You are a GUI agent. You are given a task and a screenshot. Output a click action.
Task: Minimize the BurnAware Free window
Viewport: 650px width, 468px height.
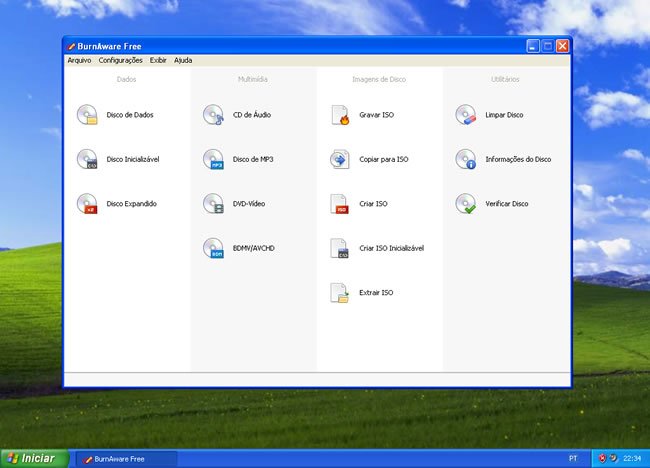533,46
